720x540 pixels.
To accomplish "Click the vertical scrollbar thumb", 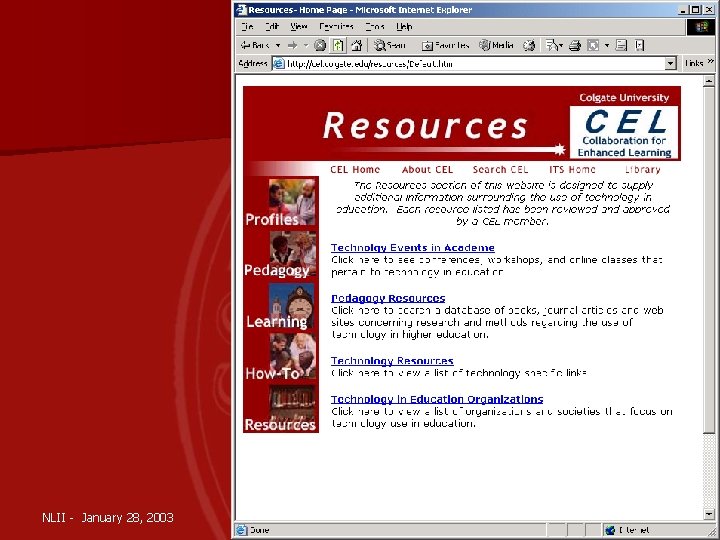I will point(709,260).
